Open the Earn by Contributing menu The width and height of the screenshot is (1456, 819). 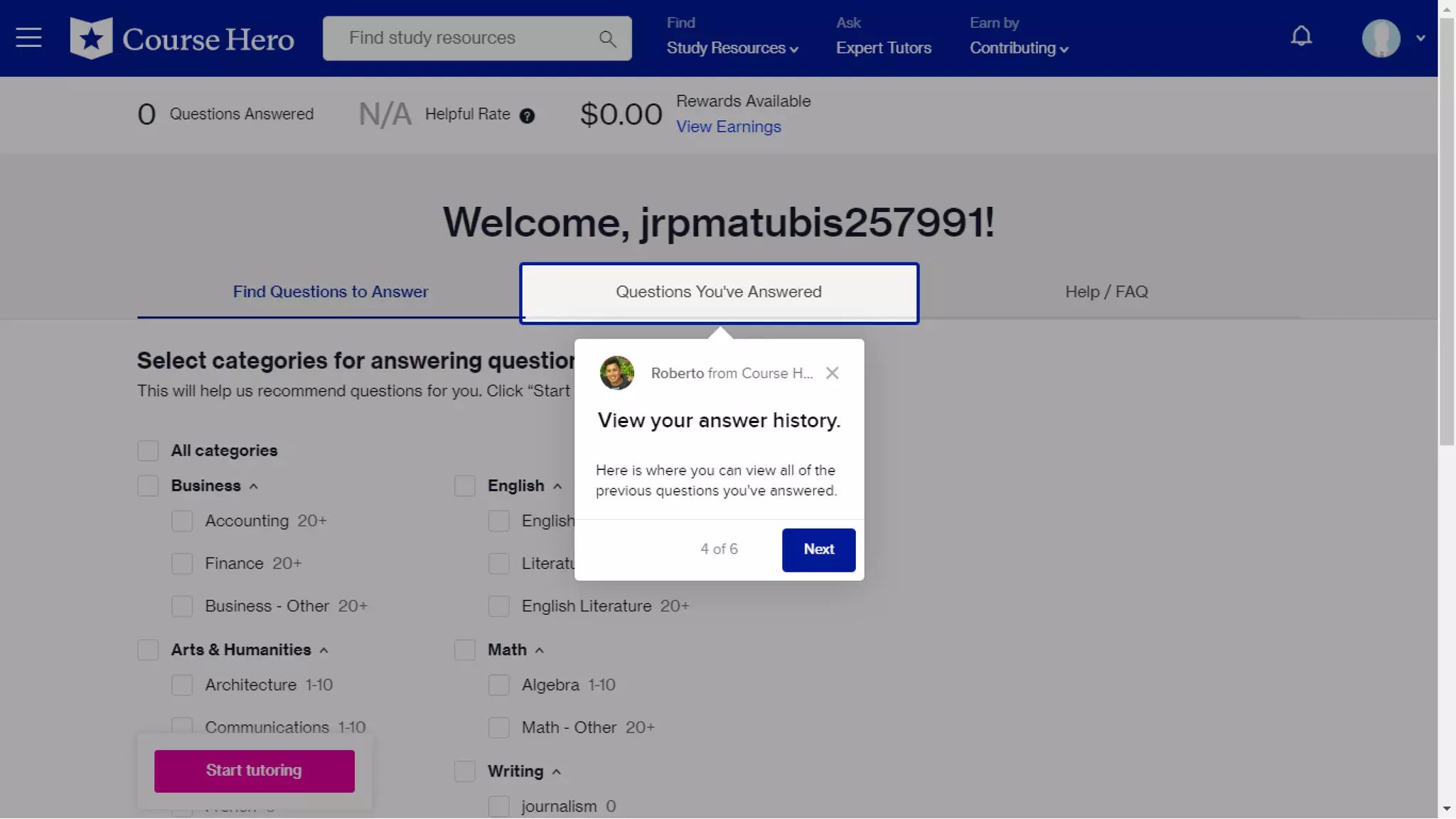tap(1018, 48)
